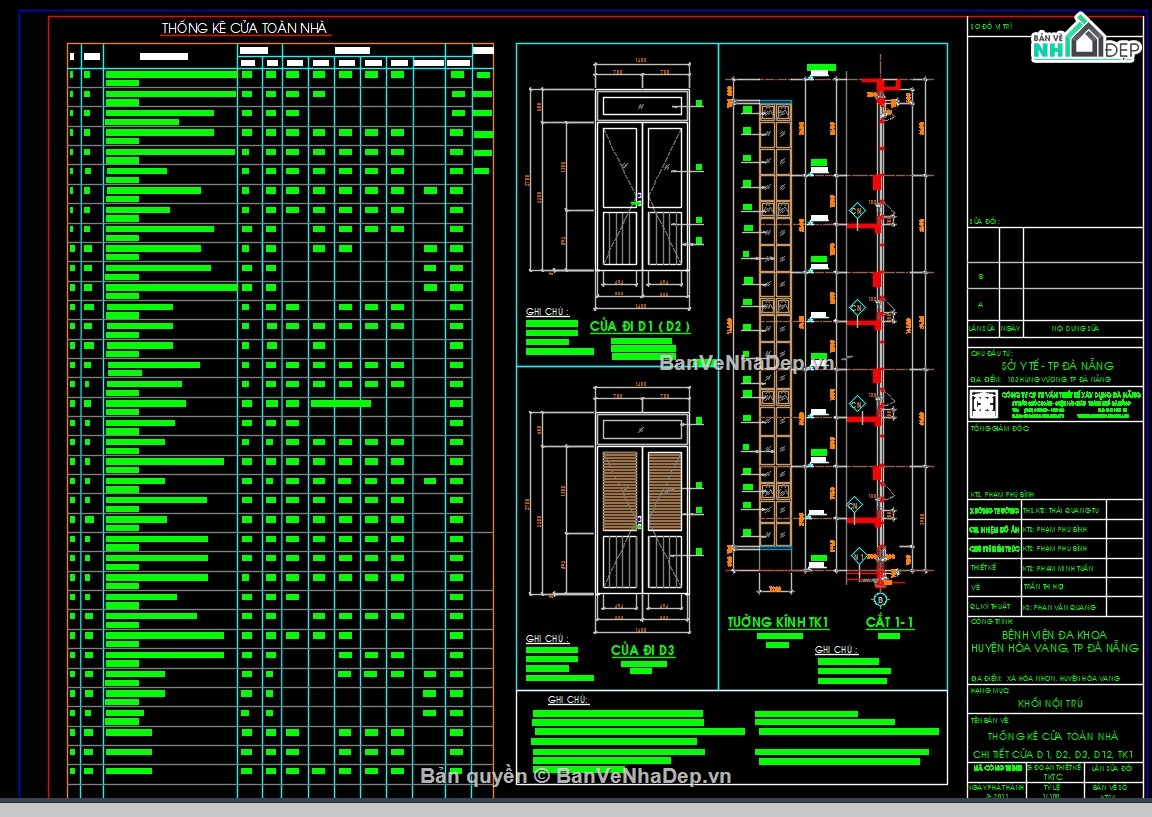Click the design company logo in title block

click(x=985, y=404)
